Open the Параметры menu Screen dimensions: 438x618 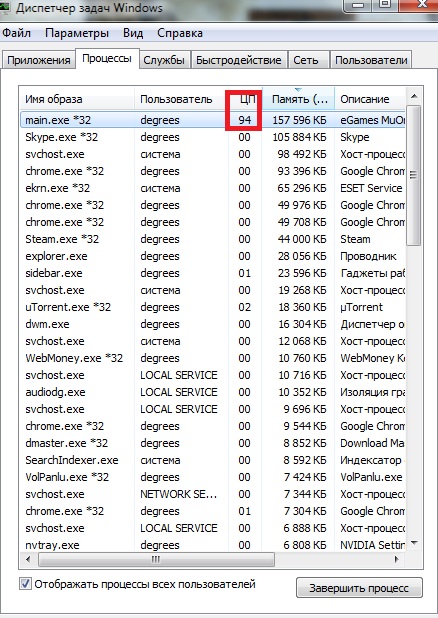[77, 33]
